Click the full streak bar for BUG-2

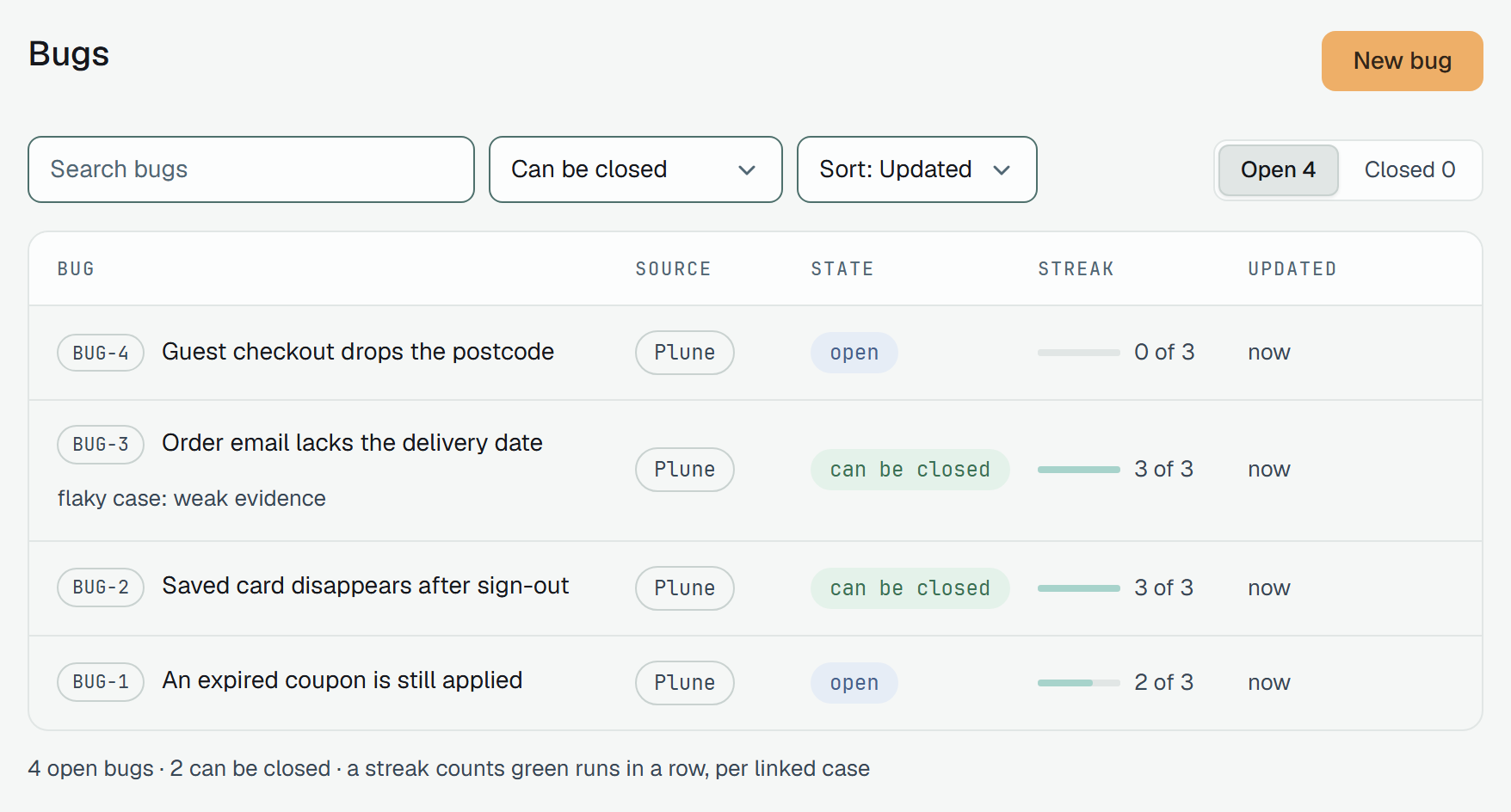tap(1079, 588)
